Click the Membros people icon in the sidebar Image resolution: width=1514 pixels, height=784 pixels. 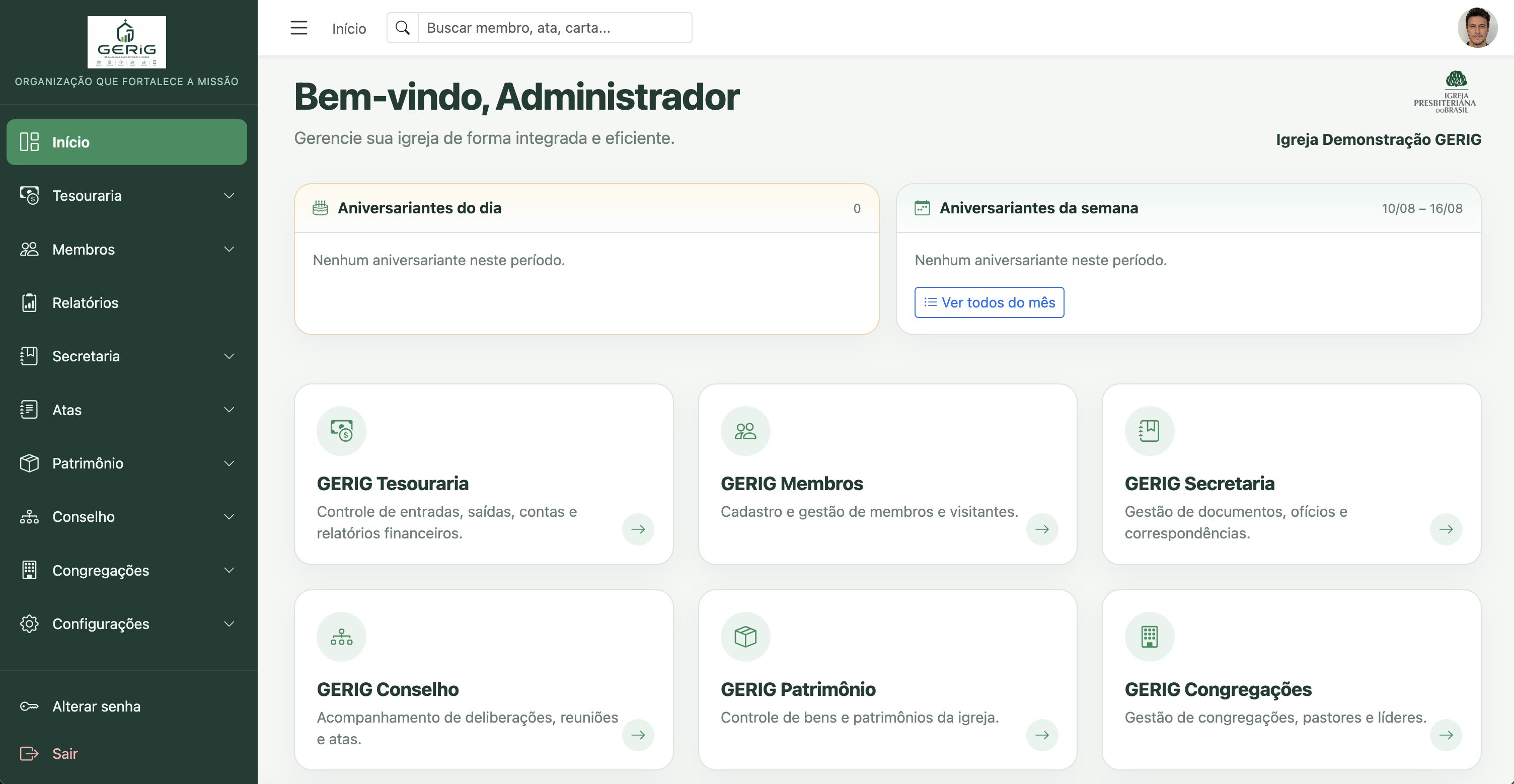coord(29,249)
